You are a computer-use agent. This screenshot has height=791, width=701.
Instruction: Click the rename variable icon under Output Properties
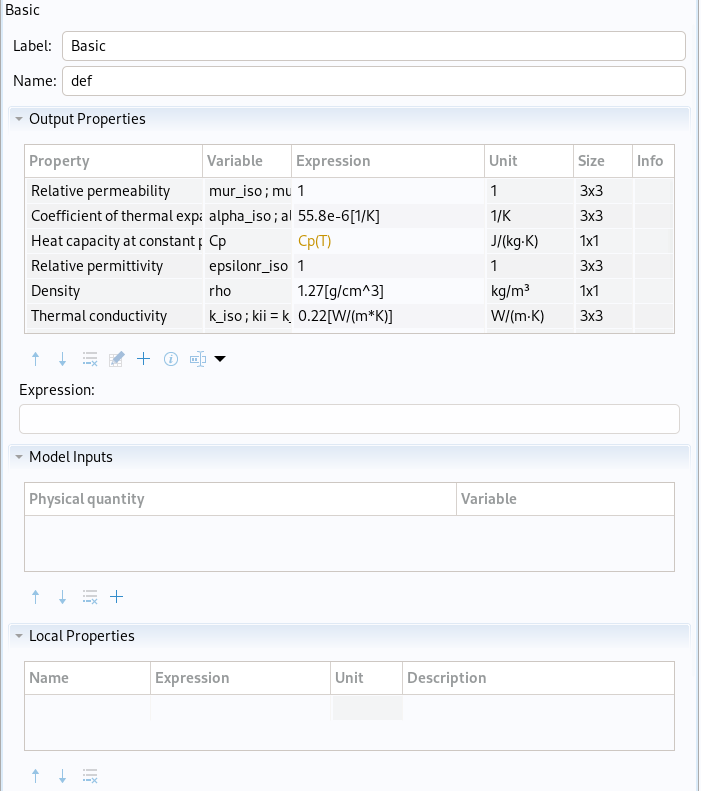pyautogui.click(x=197, y=359)
